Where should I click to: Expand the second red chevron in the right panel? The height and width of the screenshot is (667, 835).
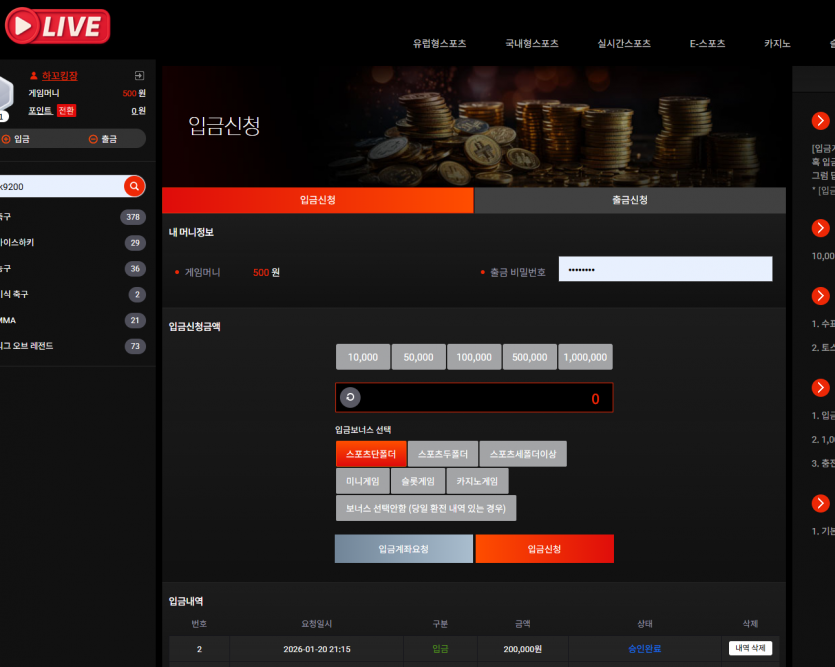pos(821,228)
